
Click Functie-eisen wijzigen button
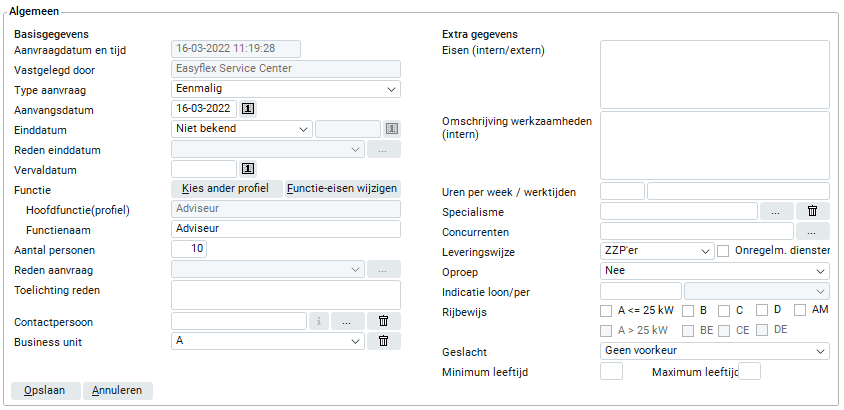(x=343, y=189)
